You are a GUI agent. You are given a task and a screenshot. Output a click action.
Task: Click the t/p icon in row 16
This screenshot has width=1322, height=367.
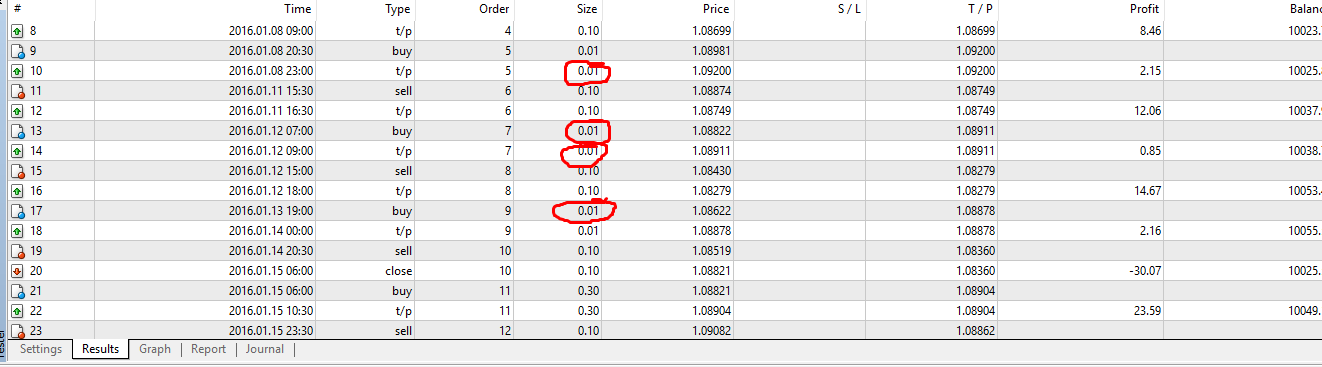pos(17,191)
